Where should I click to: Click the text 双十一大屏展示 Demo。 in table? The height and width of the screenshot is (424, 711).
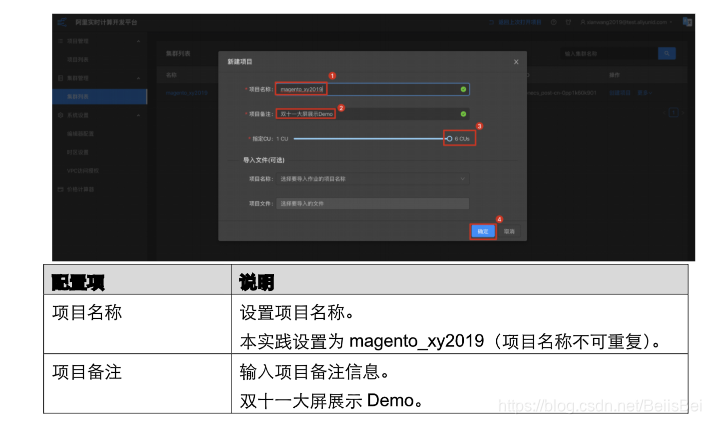[x=331, y=401]
